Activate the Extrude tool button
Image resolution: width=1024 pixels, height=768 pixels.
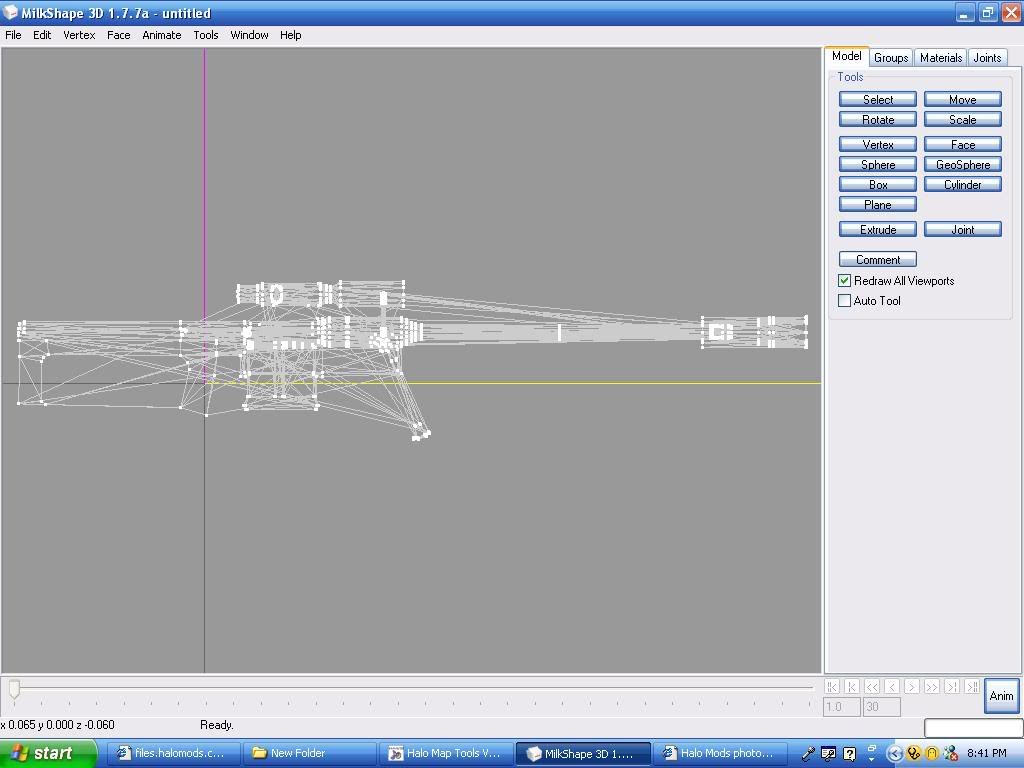click(878, 229)
